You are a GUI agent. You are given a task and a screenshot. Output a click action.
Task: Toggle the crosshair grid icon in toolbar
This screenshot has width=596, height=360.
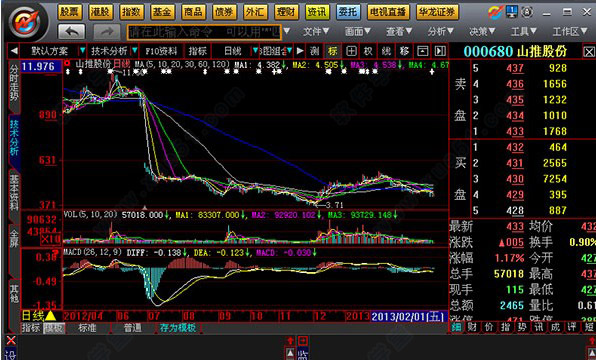351,51
